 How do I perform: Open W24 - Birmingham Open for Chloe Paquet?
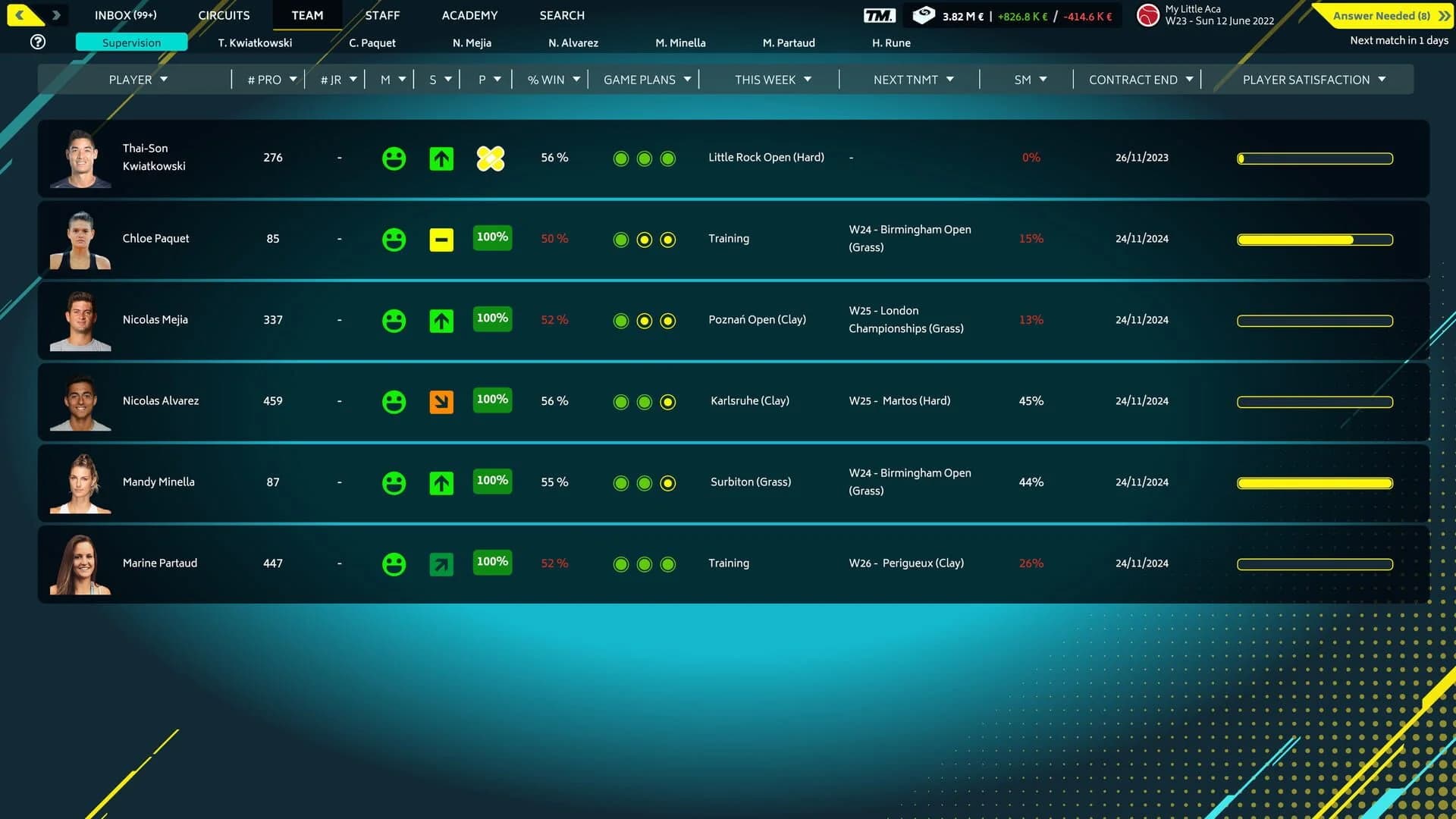coord(909,238)
